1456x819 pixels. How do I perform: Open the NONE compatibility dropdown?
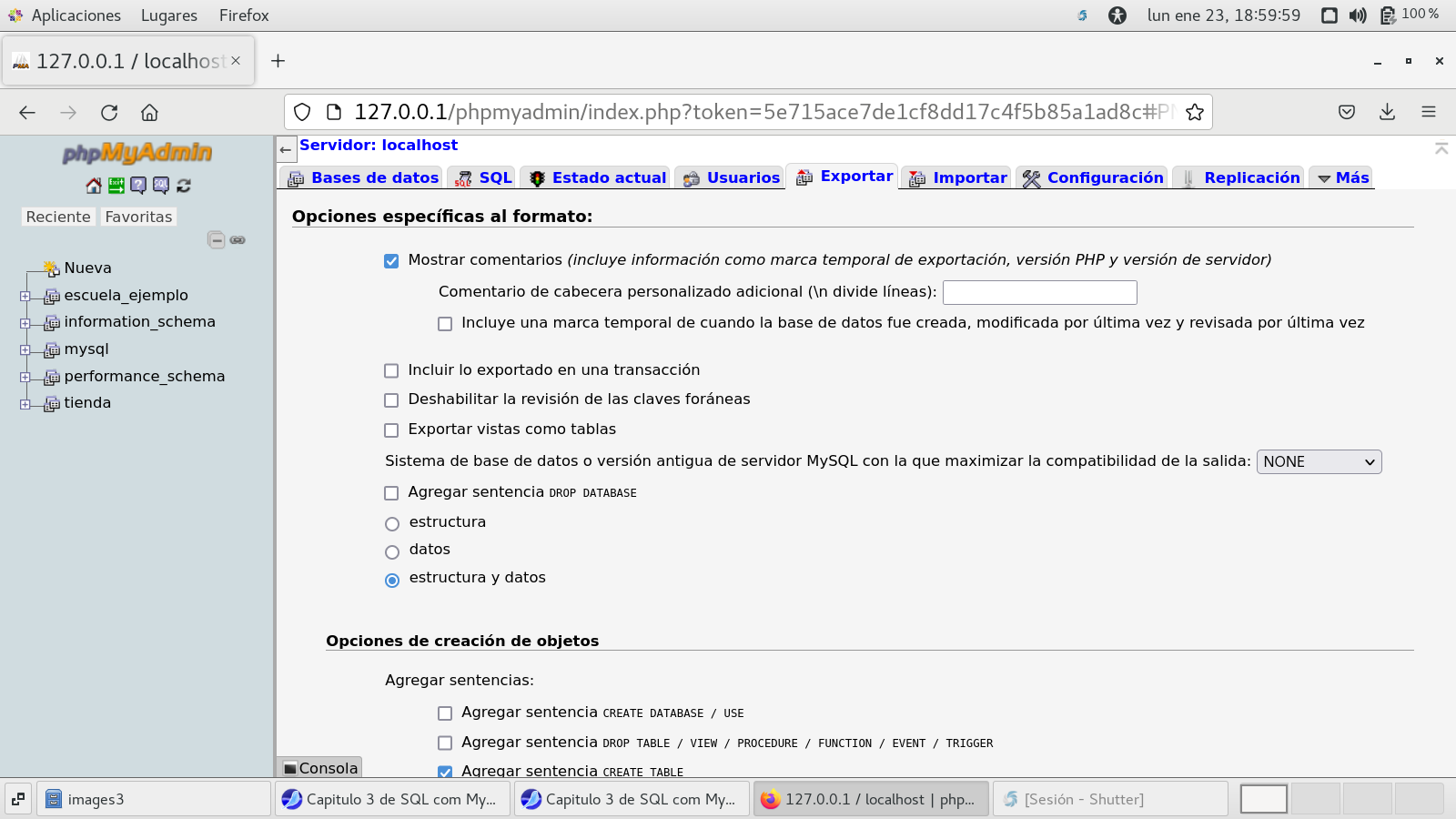click(1319, 462)
